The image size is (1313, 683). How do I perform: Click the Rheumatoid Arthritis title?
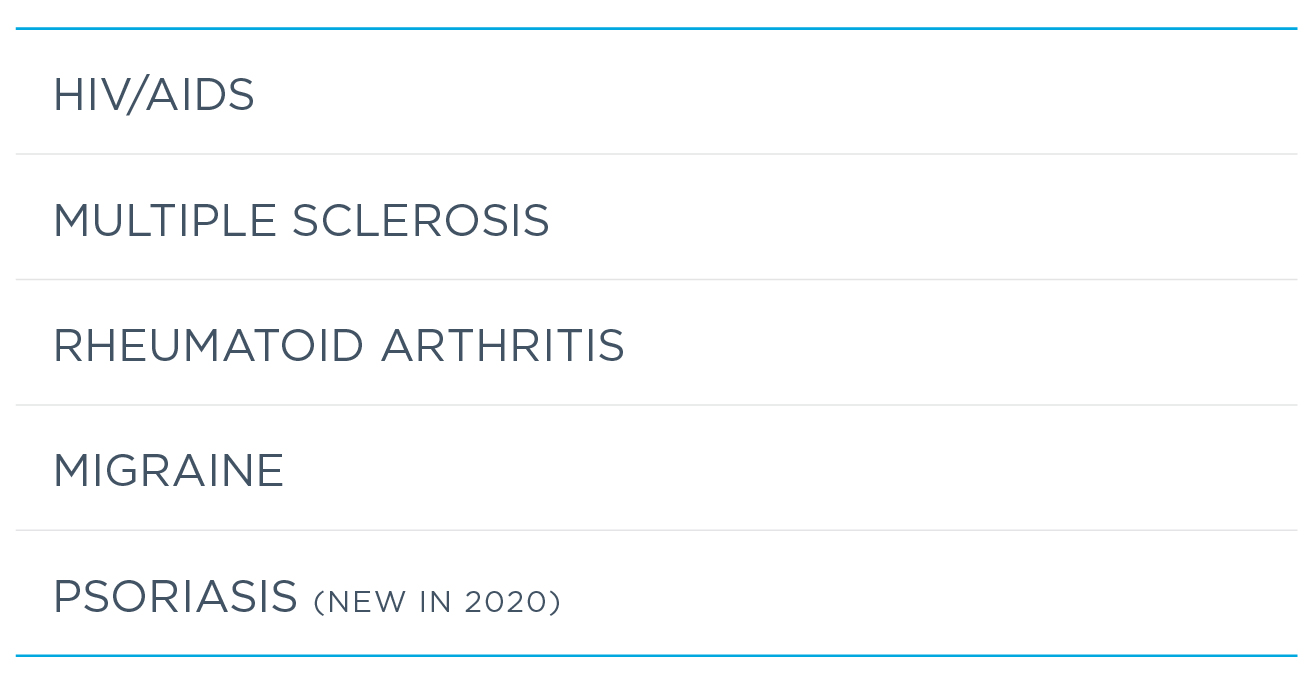tap(338, 346)
